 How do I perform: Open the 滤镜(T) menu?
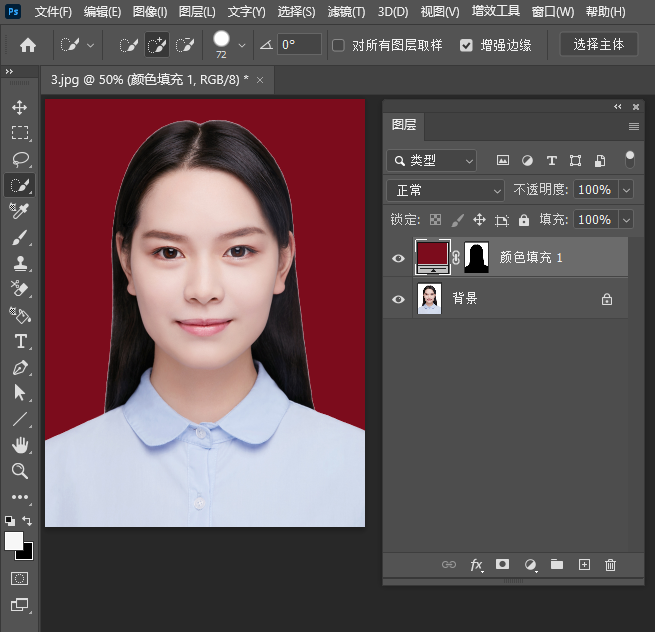(346, 12)
